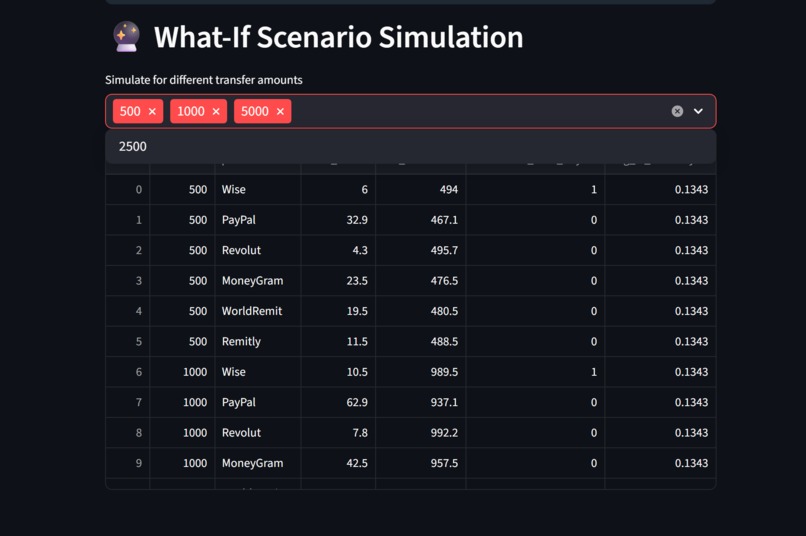Screen dimensions: 806x536
Task: Click the fee value 11.5
Action: point(357,341)
